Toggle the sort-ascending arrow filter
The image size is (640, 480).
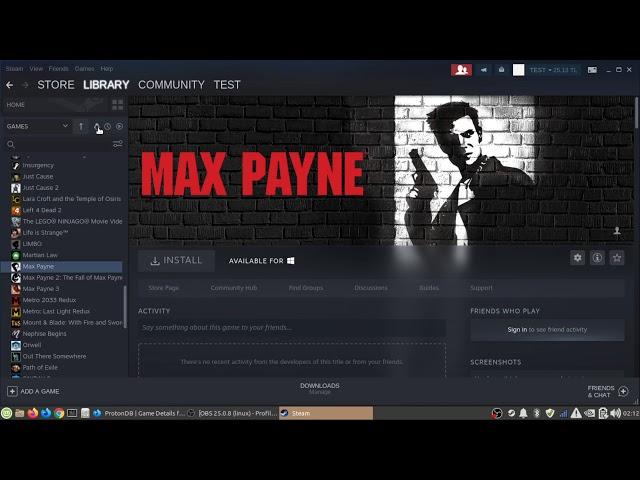click(x=81, y=127)
